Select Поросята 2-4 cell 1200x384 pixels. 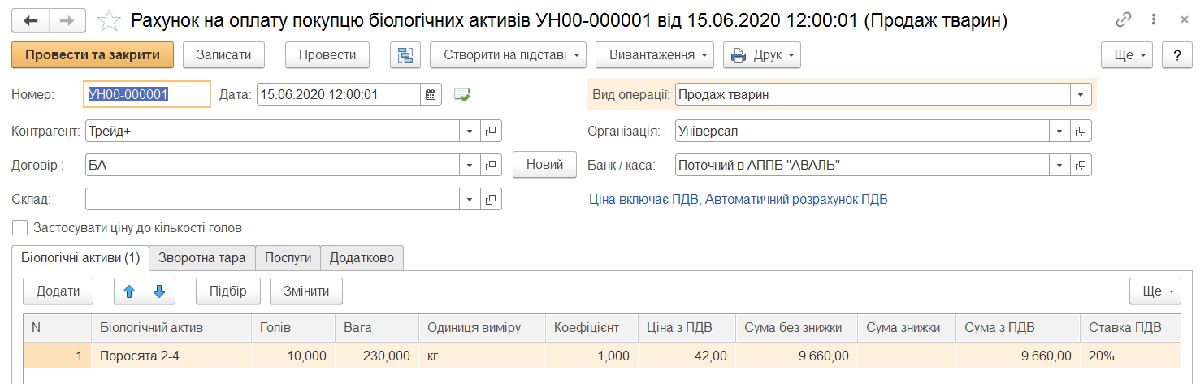tap(171, 355)
